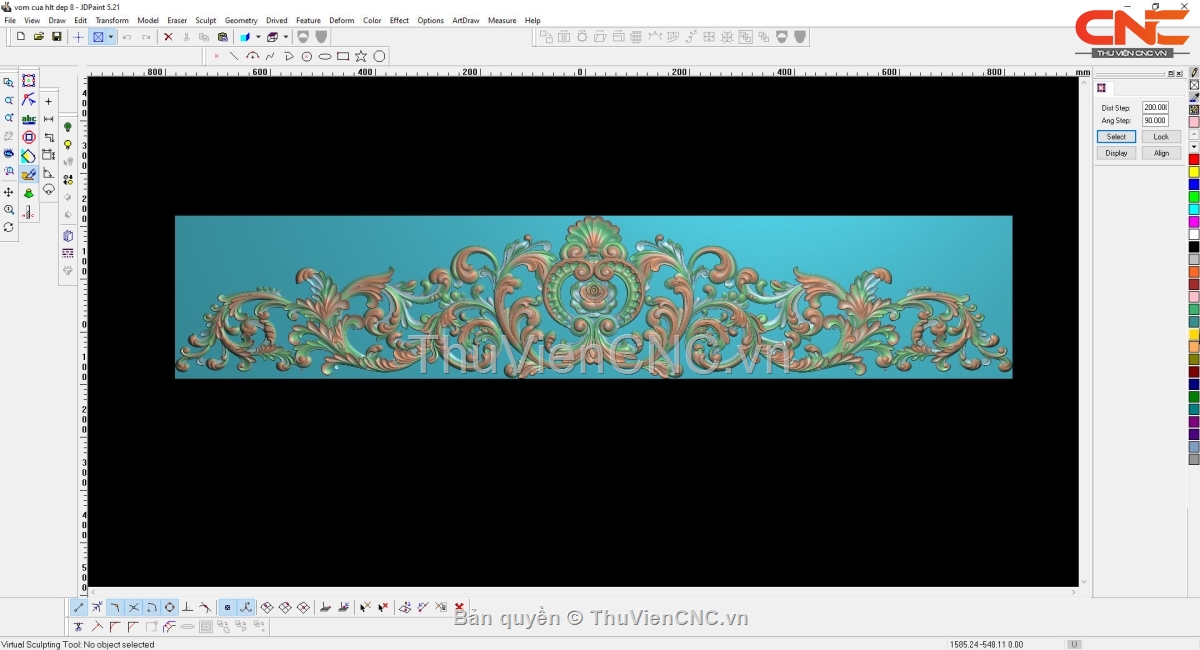Image resolution: width=1200 pixels, height=650 pixels.
Task: Toggle the center snap circle button
Action: point(169,607)
